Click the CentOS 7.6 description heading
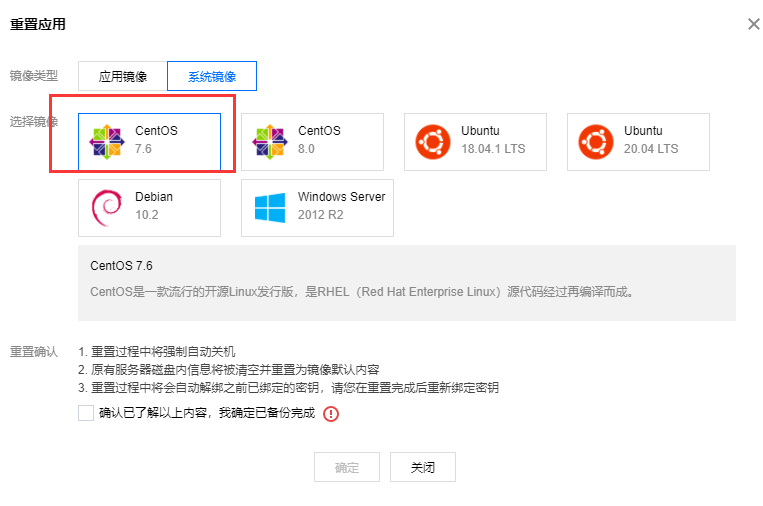Viewport: 763px width, 506px height. pyautogui.click(x=121, y=266)
